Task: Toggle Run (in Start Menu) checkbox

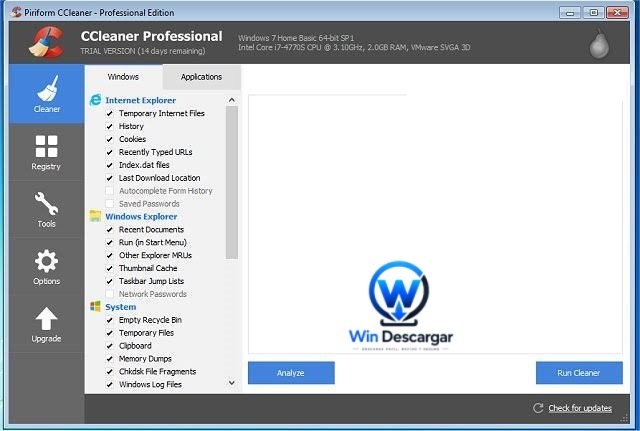Action: point(109,242)
